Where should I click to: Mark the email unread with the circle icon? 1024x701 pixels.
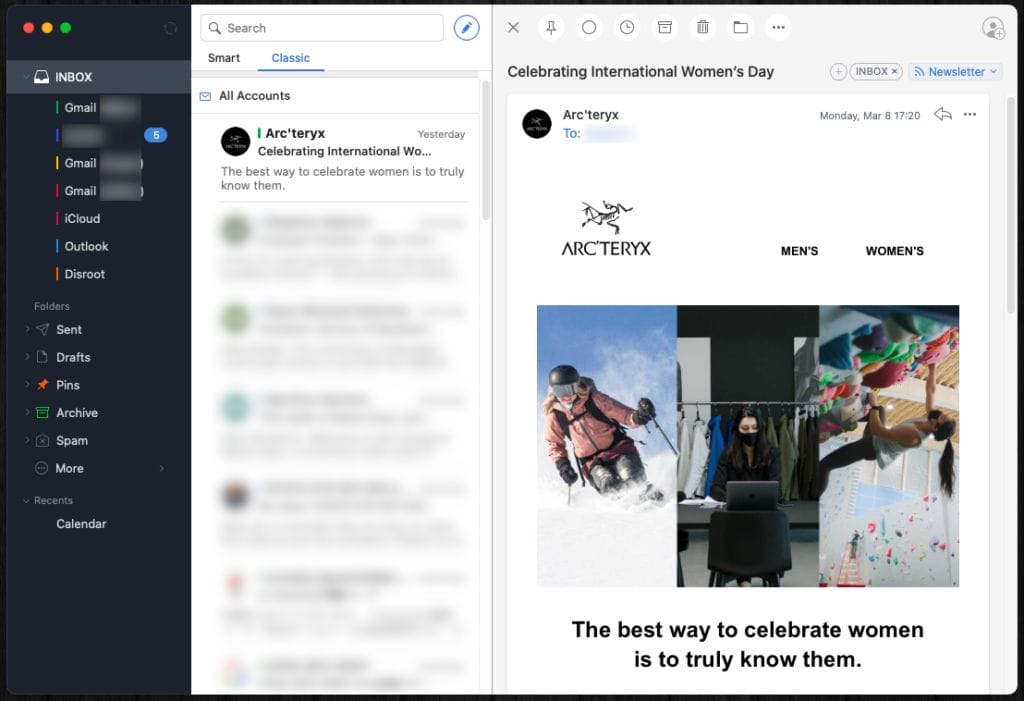589,28
